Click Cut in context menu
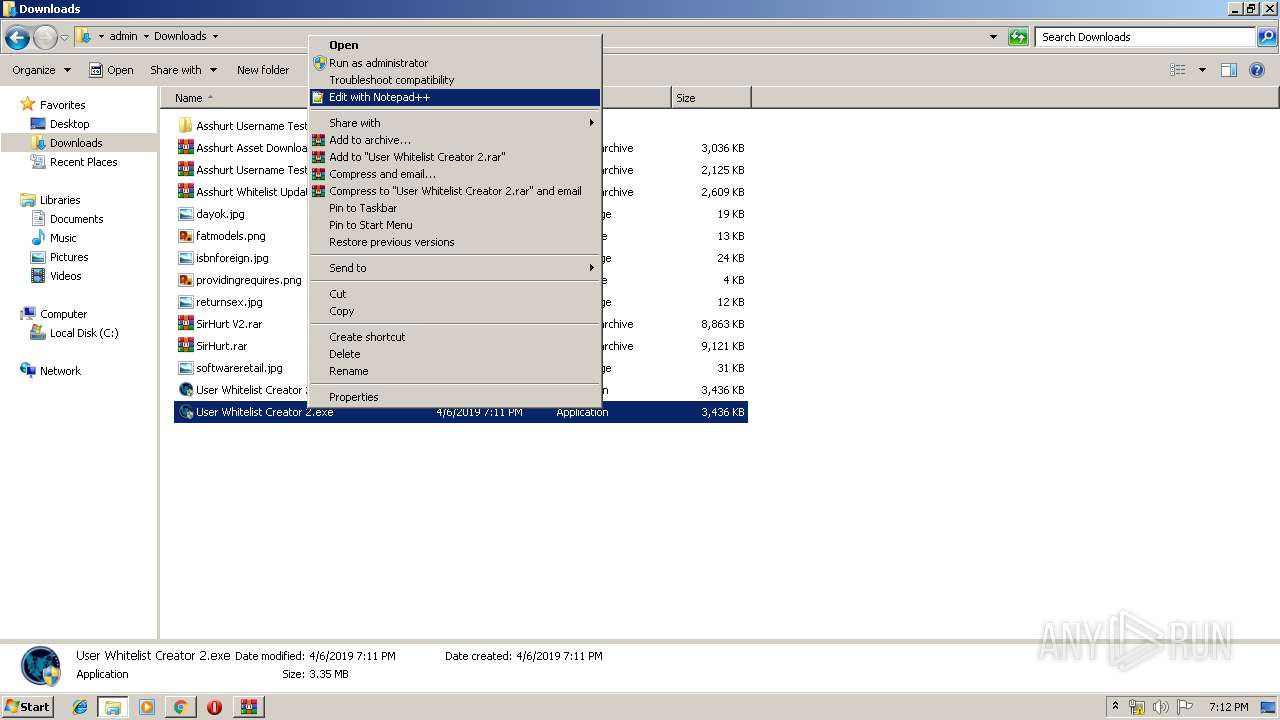The height and width of the screenshot is (720, 1280). pos(455,294)
